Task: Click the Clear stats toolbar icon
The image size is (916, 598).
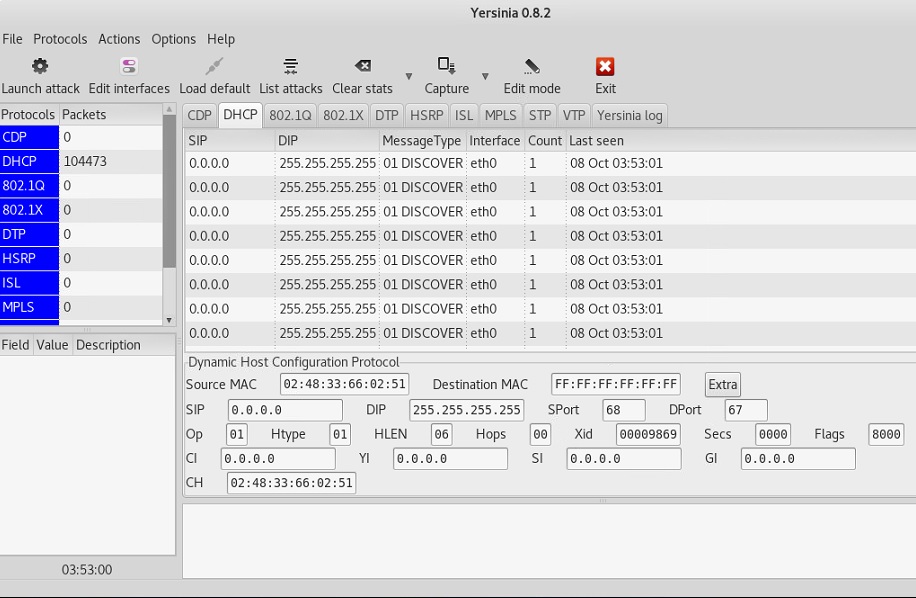Action: pyautogui.click(x=361, y=64)
